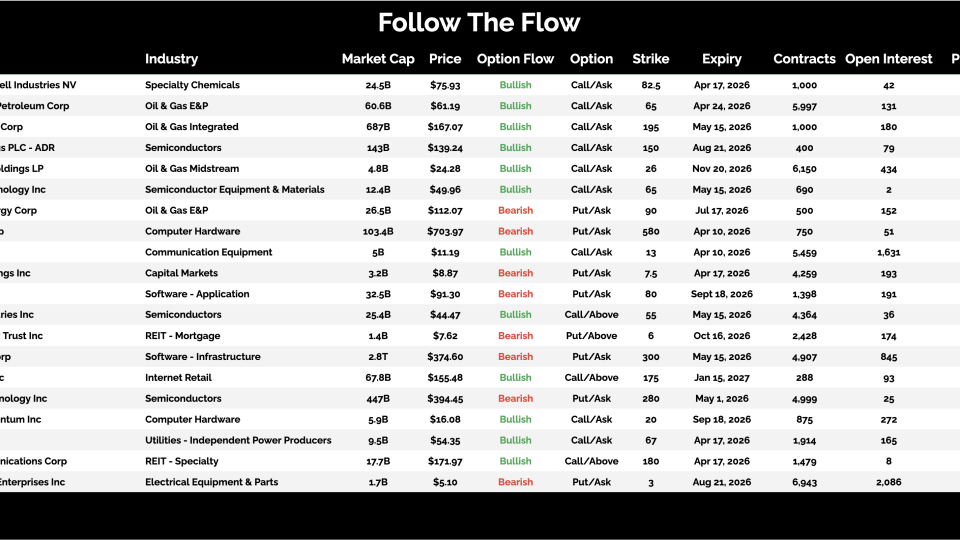
Task: Click the Oil & Gas Integrated cell
Action: [x=192, y=127]
